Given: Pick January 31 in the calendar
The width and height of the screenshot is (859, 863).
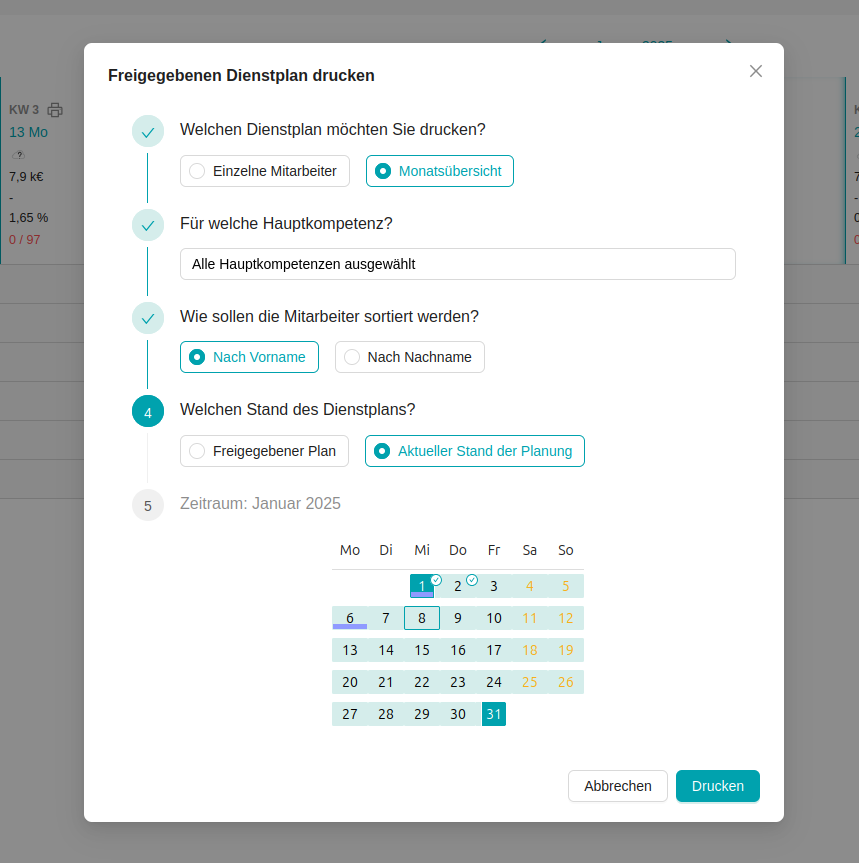Looking at the screenshot, I should tap(494, 714).
